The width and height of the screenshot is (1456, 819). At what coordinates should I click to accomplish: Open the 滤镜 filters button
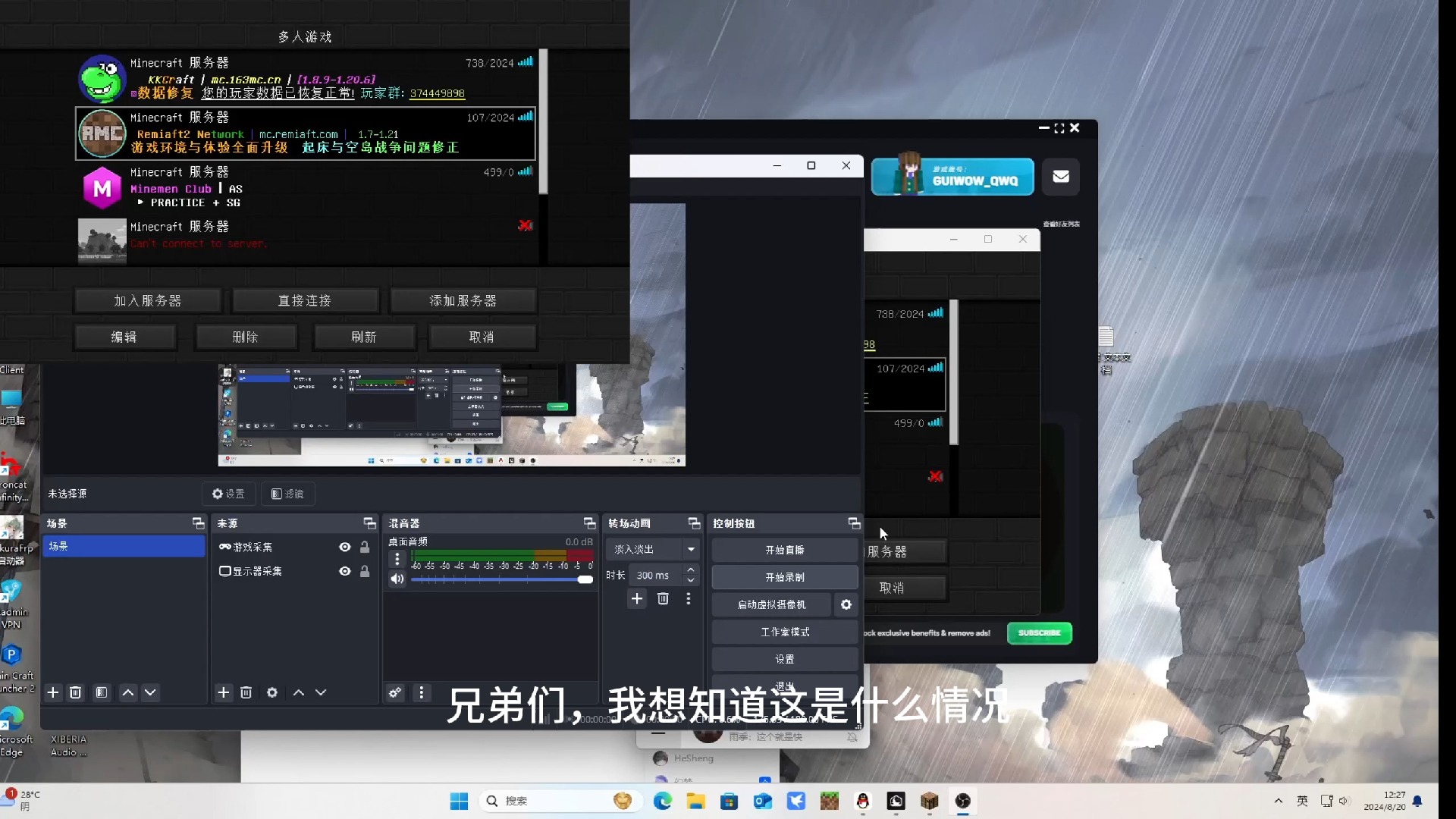coord(287,494)
